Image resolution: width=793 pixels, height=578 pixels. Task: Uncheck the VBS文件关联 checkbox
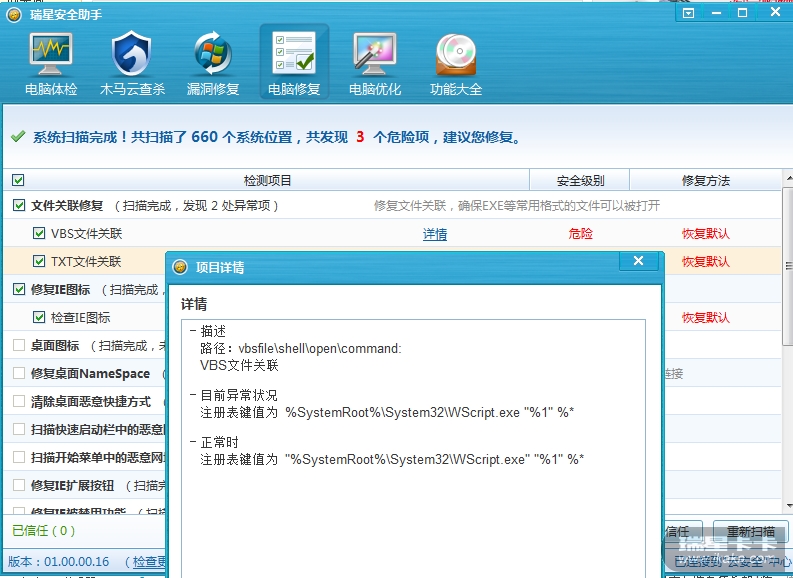point(38,233)
